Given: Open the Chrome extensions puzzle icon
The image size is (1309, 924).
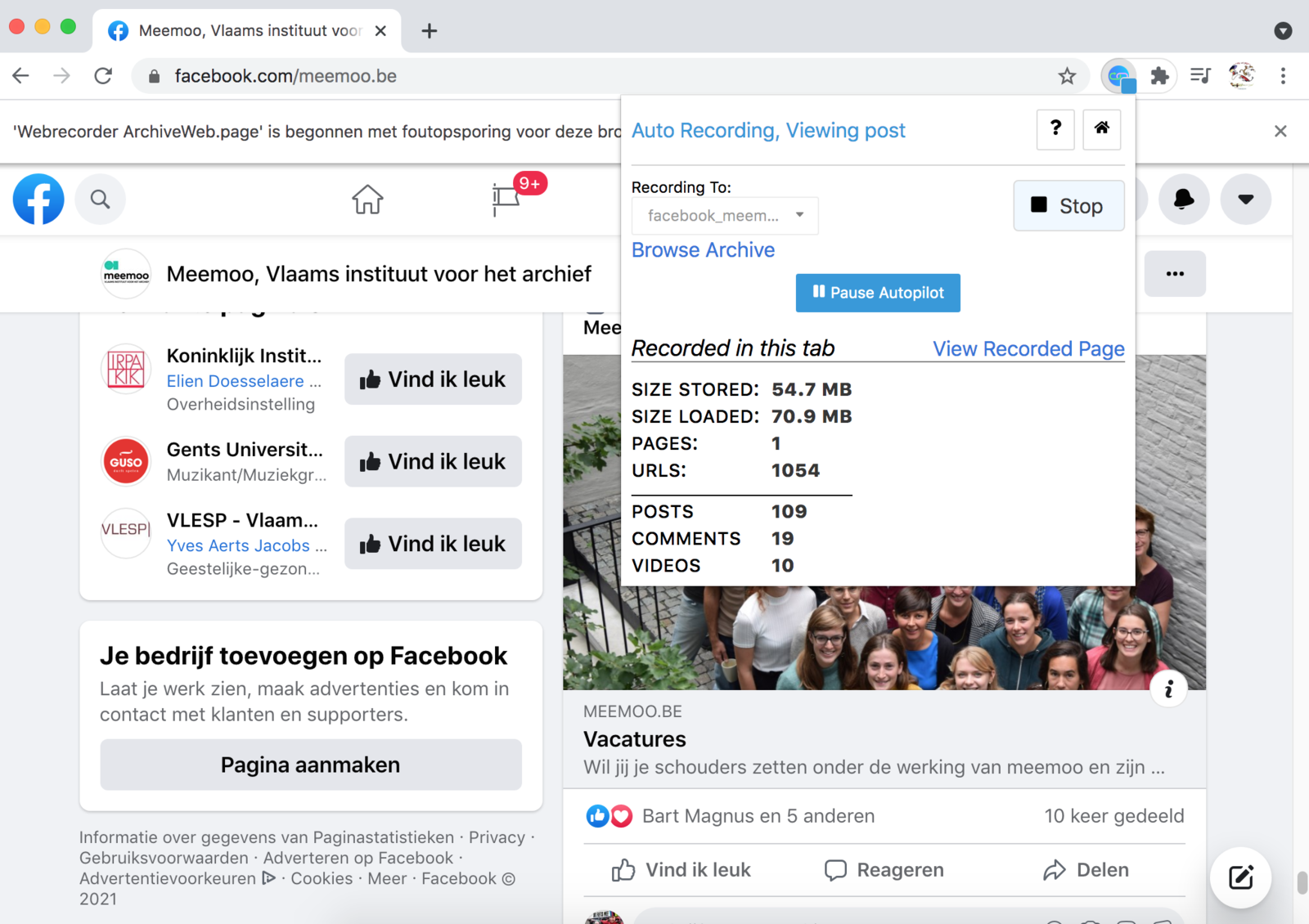Looking at the screenshot, I should pos(1159,76).
